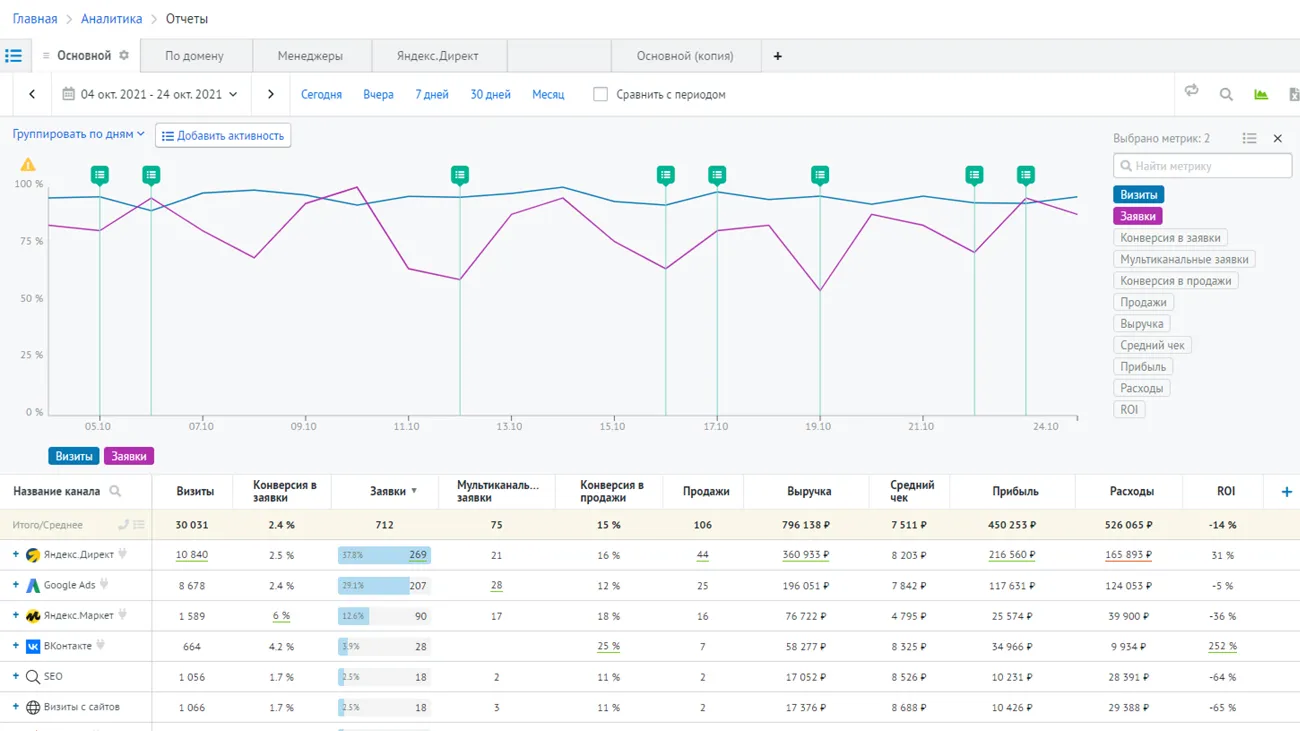Add a column with the blue plus icon

(1286, 492)
